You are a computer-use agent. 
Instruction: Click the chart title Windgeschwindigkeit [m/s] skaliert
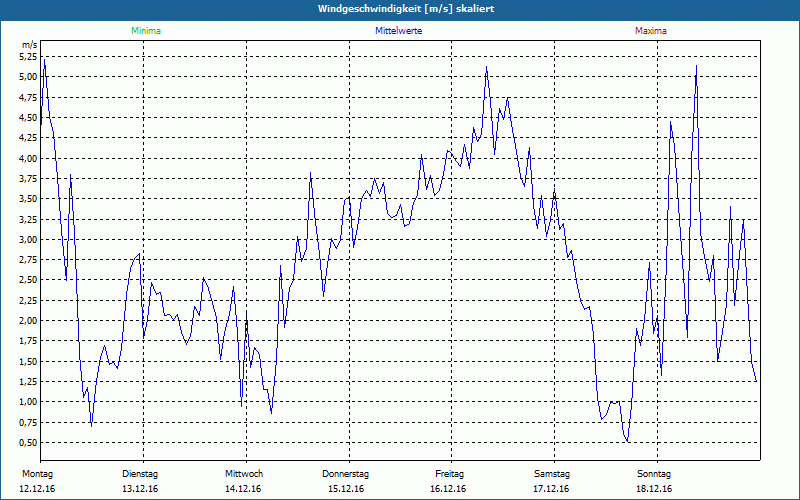[x=406, y=9]
